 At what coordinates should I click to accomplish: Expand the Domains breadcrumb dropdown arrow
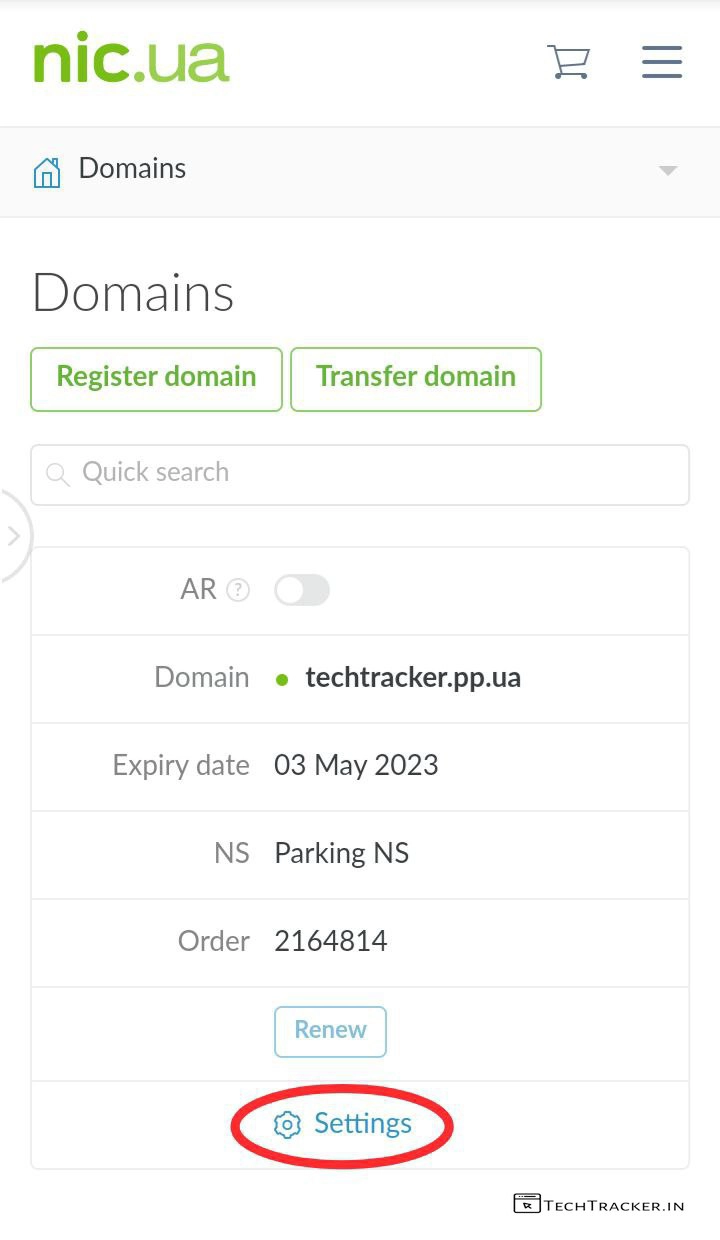click(668, 171)
